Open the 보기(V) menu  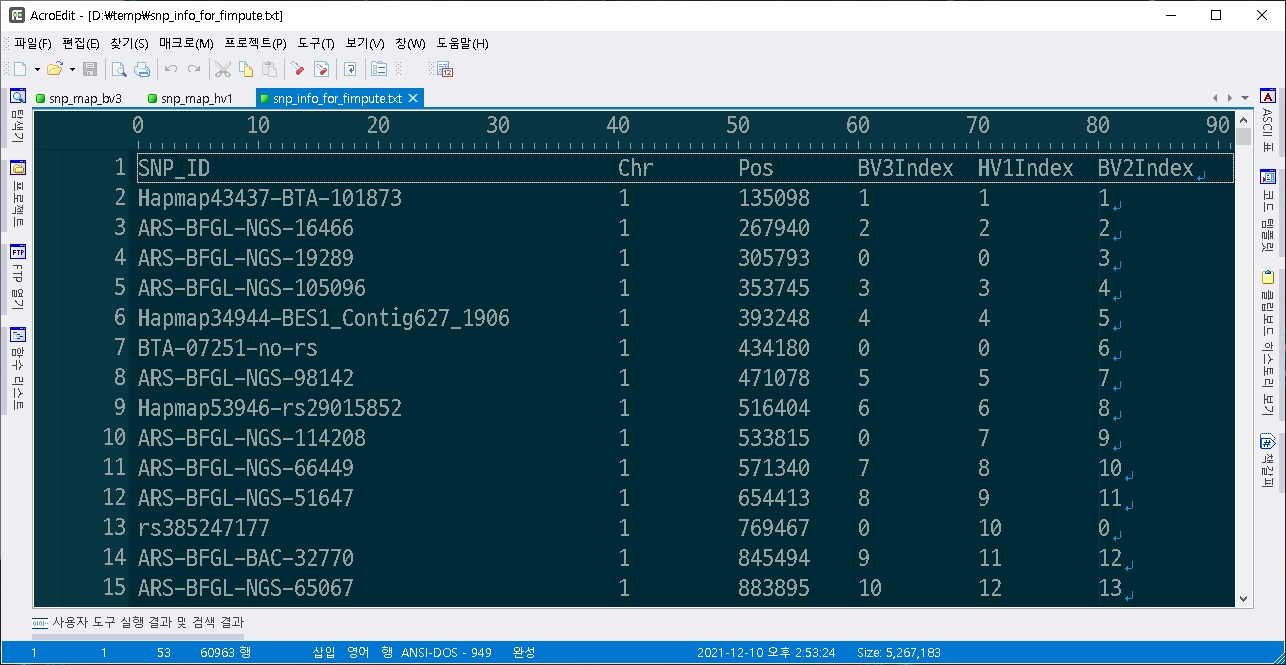[365, 43]
